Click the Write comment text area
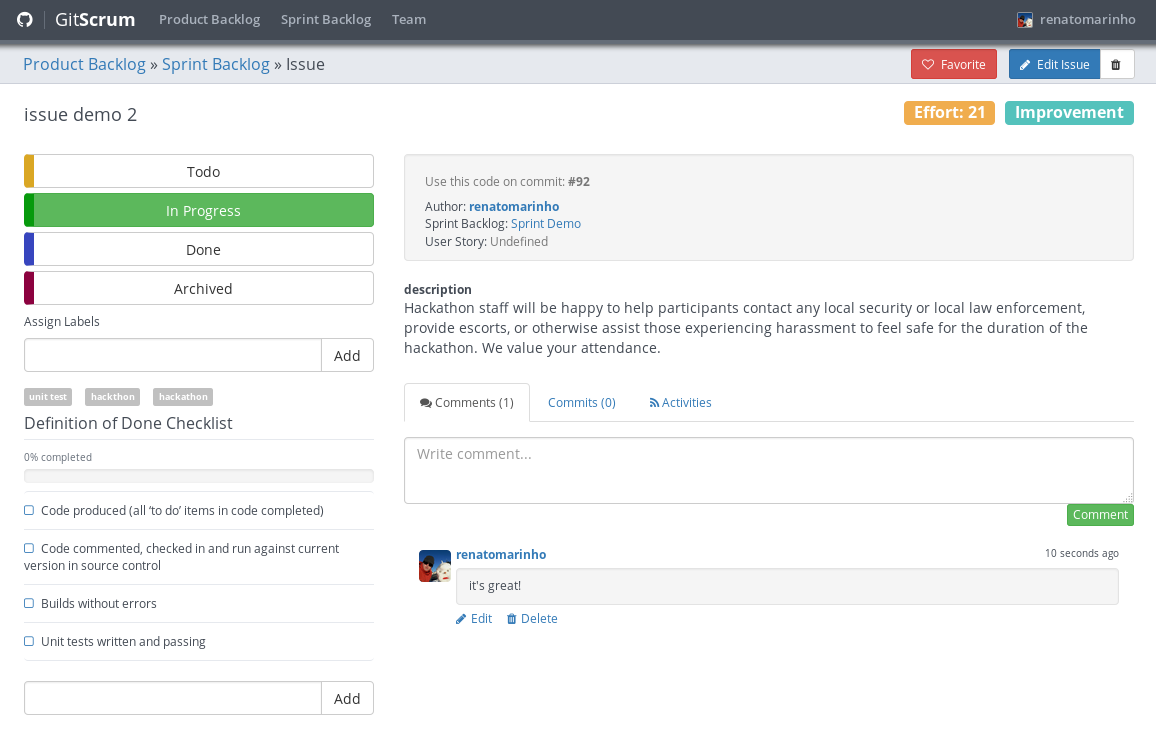 tap(768, 470)
